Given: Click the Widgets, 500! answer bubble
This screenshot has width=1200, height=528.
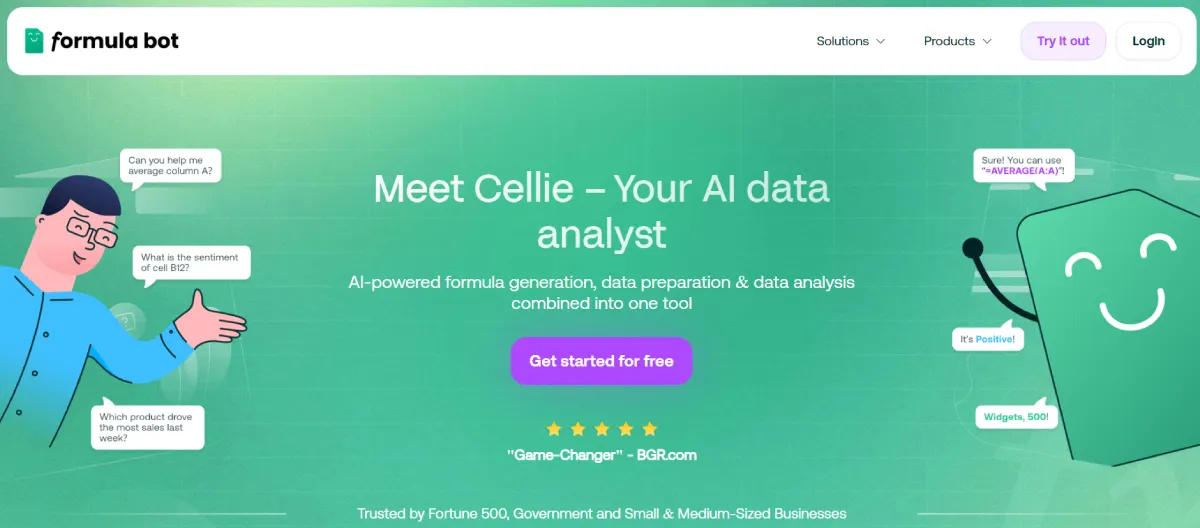Looking at the screenshot, I should (x=1015, y=415).
